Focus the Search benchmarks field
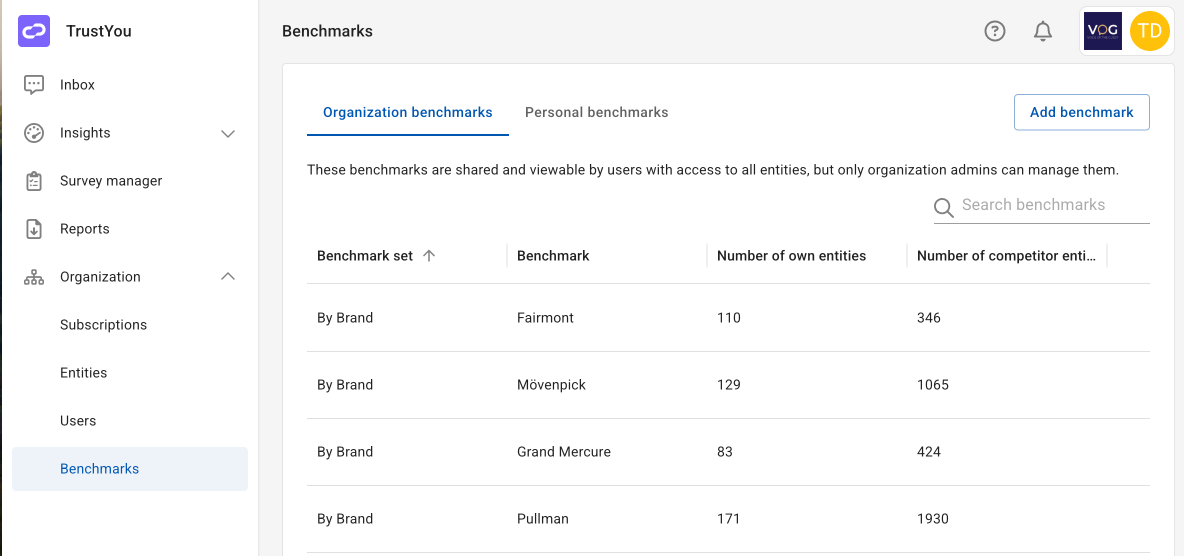This screenshot has width=1184, height=556. 1042,205
